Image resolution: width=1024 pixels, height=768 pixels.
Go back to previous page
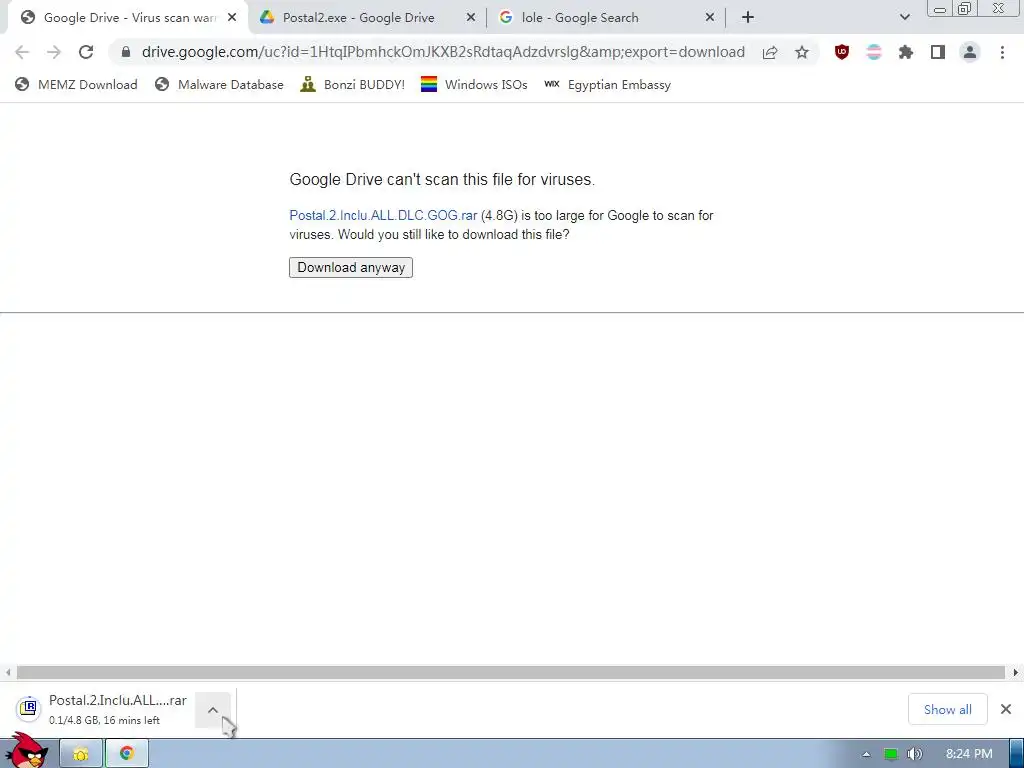coord(22,52)
